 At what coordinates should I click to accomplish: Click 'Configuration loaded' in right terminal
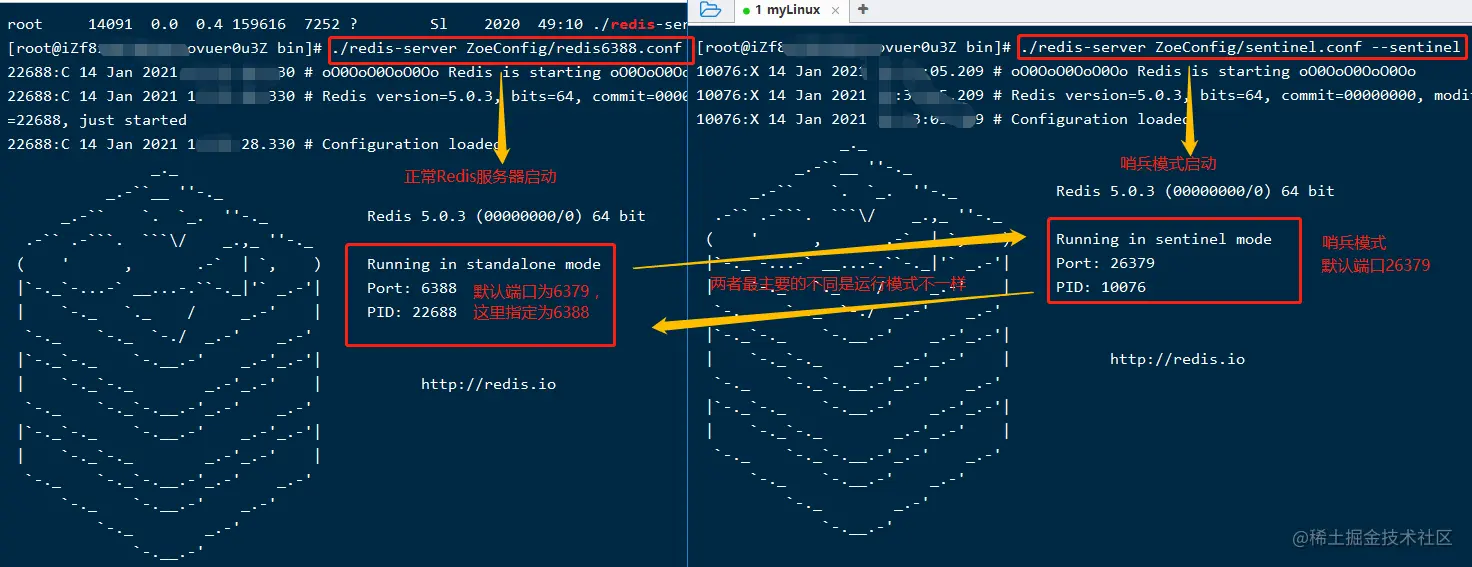[1100, 119]
